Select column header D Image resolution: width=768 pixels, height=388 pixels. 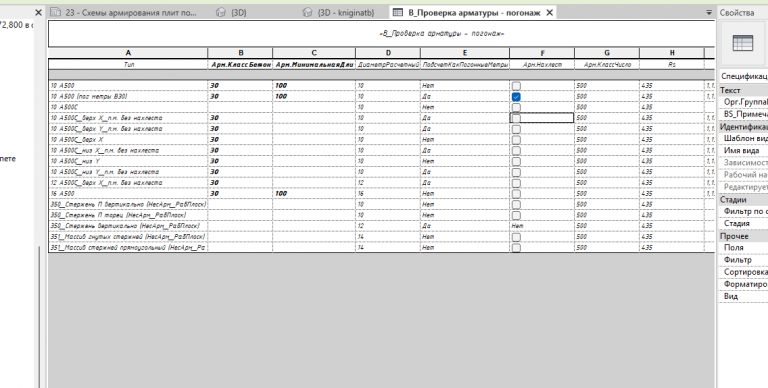tap(388, 53)
